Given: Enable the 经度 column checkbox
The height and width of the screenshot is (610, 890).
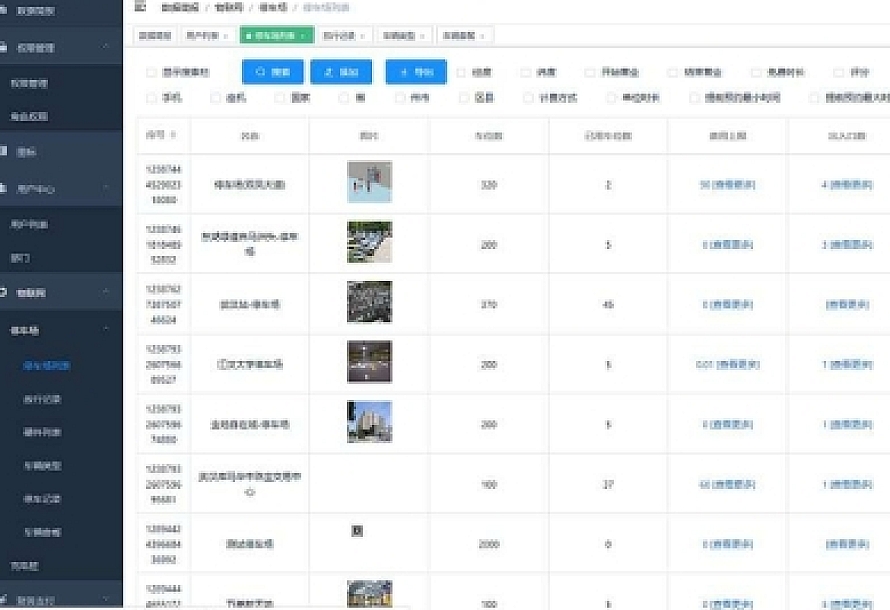Looking at the screenshot, I should [461, 73].
